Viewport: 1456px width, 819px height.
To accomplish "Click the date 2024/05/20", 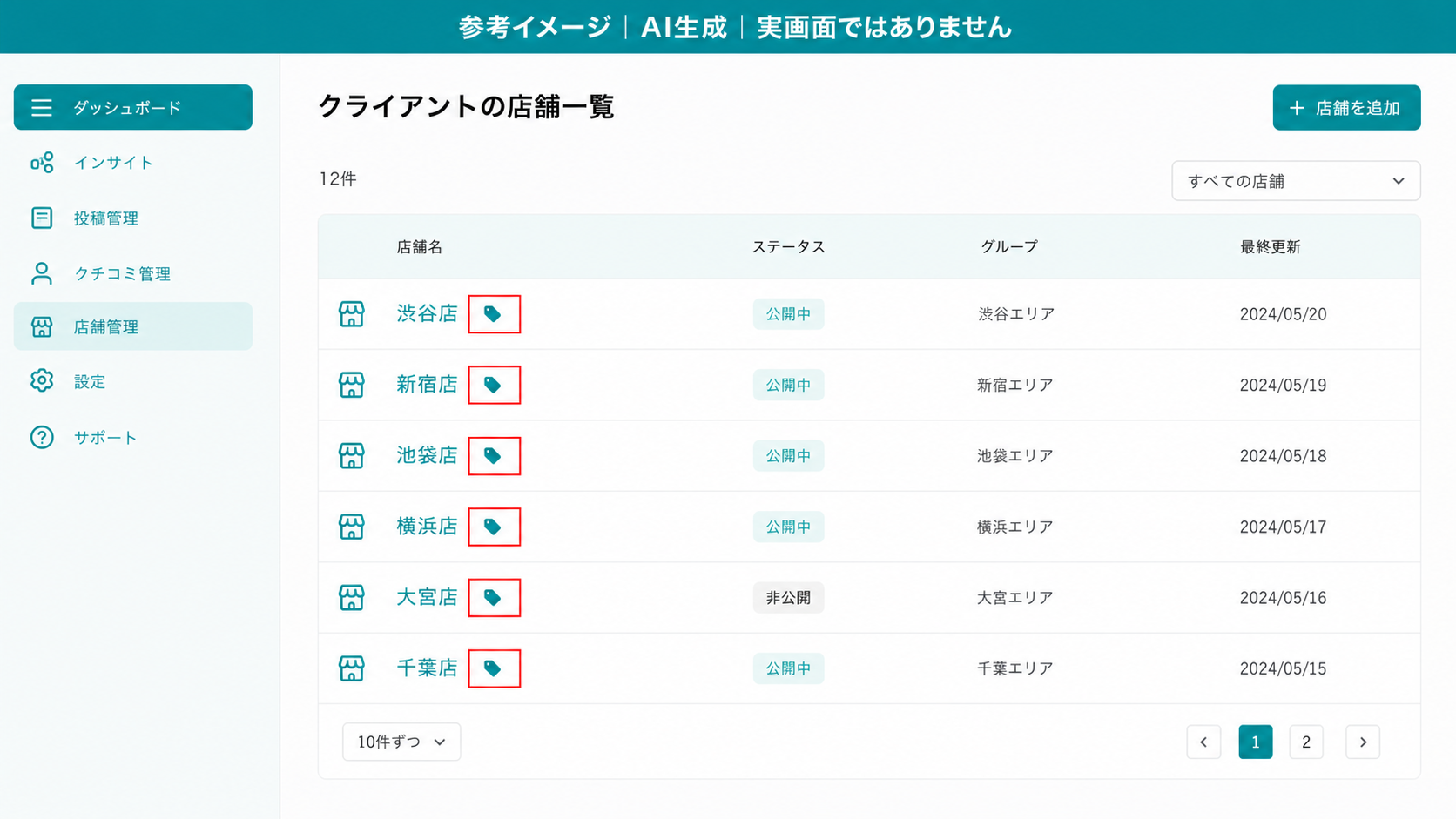I will tap(1284, 314).
